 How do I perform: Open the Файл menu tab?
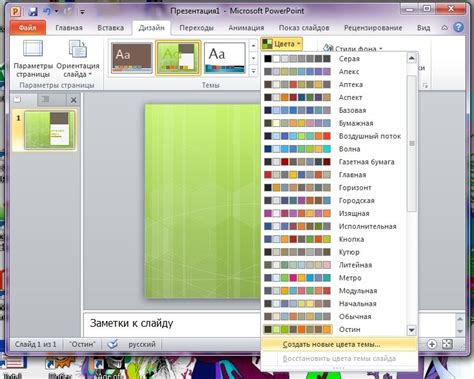coord(28,28)
